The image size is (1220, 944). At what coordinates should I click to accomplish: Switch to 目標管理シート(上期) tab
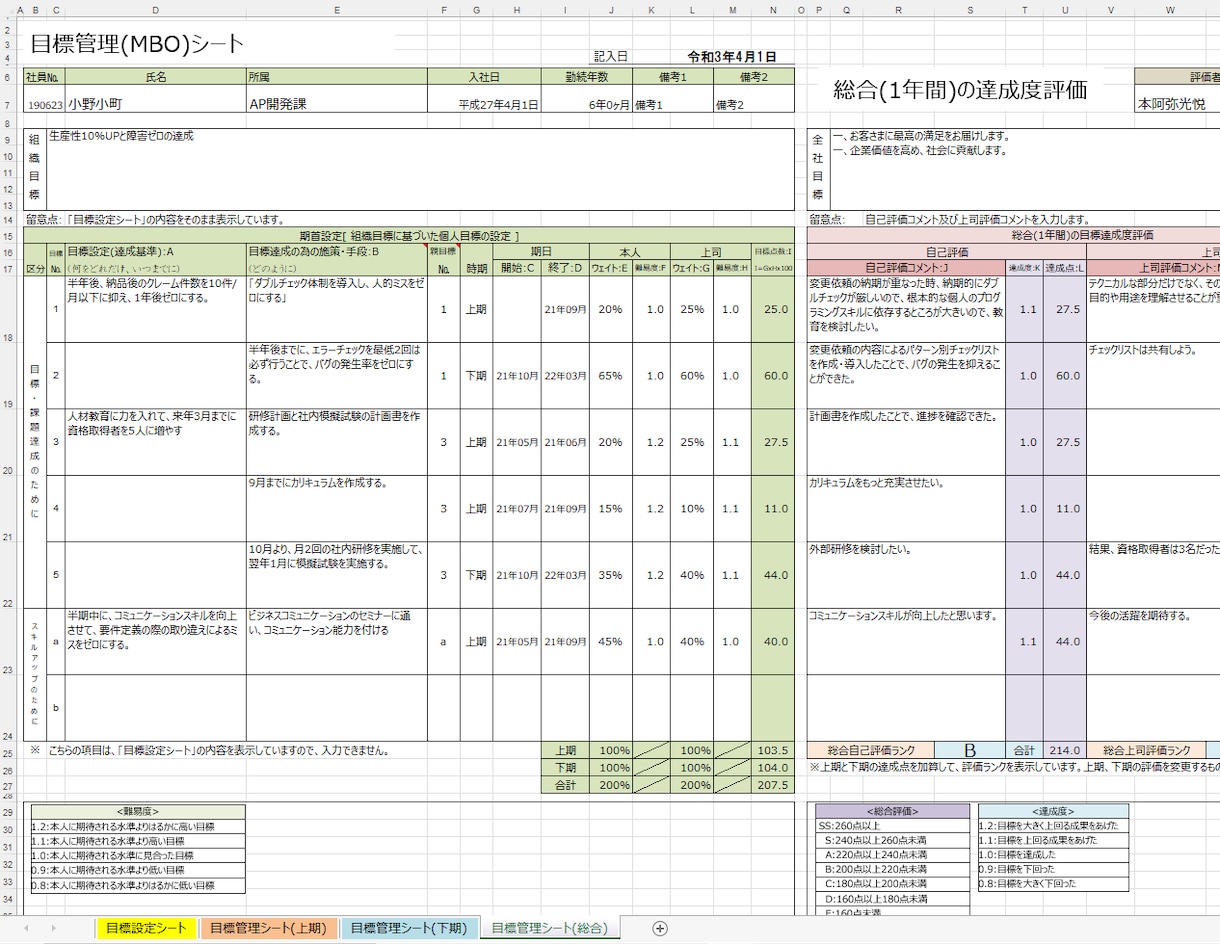tap(269, 928)
